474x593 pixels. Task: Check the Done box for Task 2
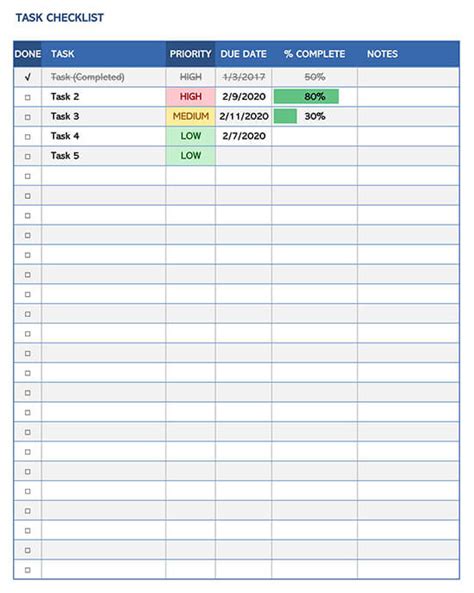(x=28, y=97)
